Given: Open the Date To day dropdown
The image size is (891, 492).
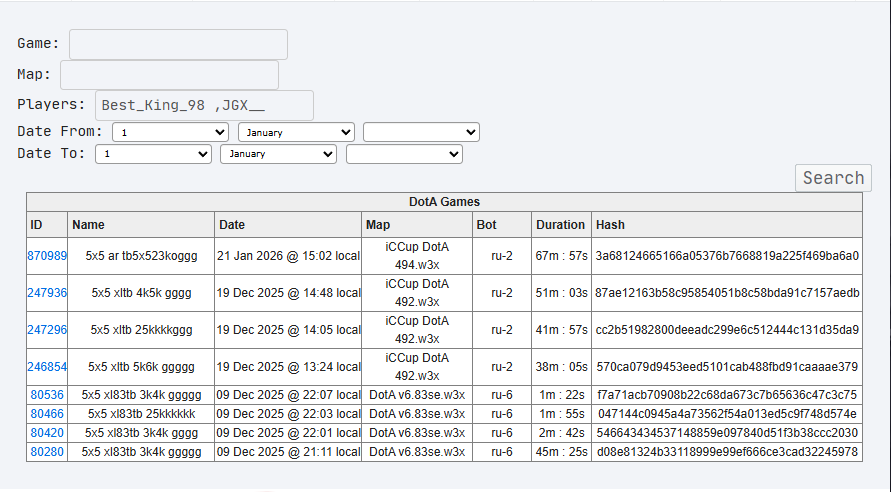Looking at the screenshot, I should tap(154, 154).
